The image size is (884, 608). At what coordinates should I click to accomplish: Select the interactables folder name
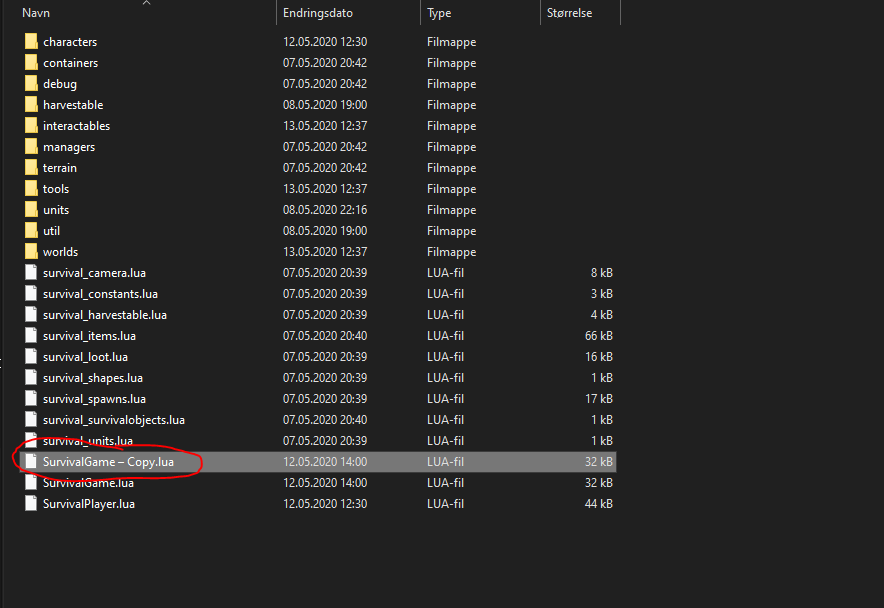tap(77, 126)
